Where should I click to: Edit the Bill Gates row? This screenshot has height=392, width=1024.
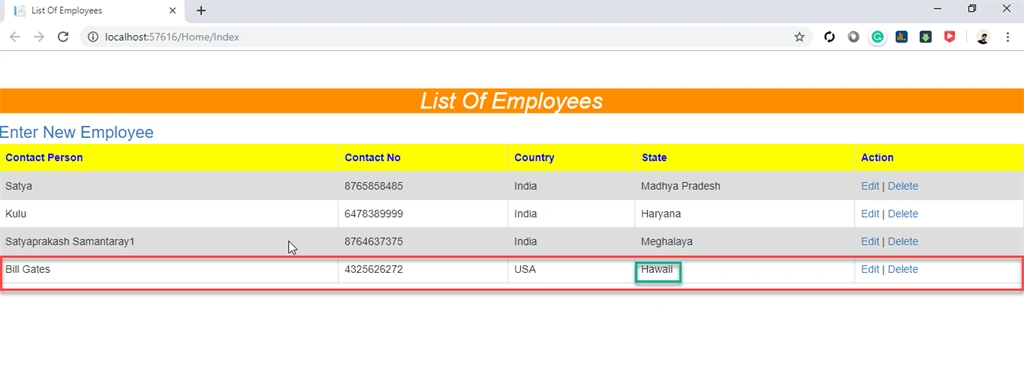[x=870, y=269]
